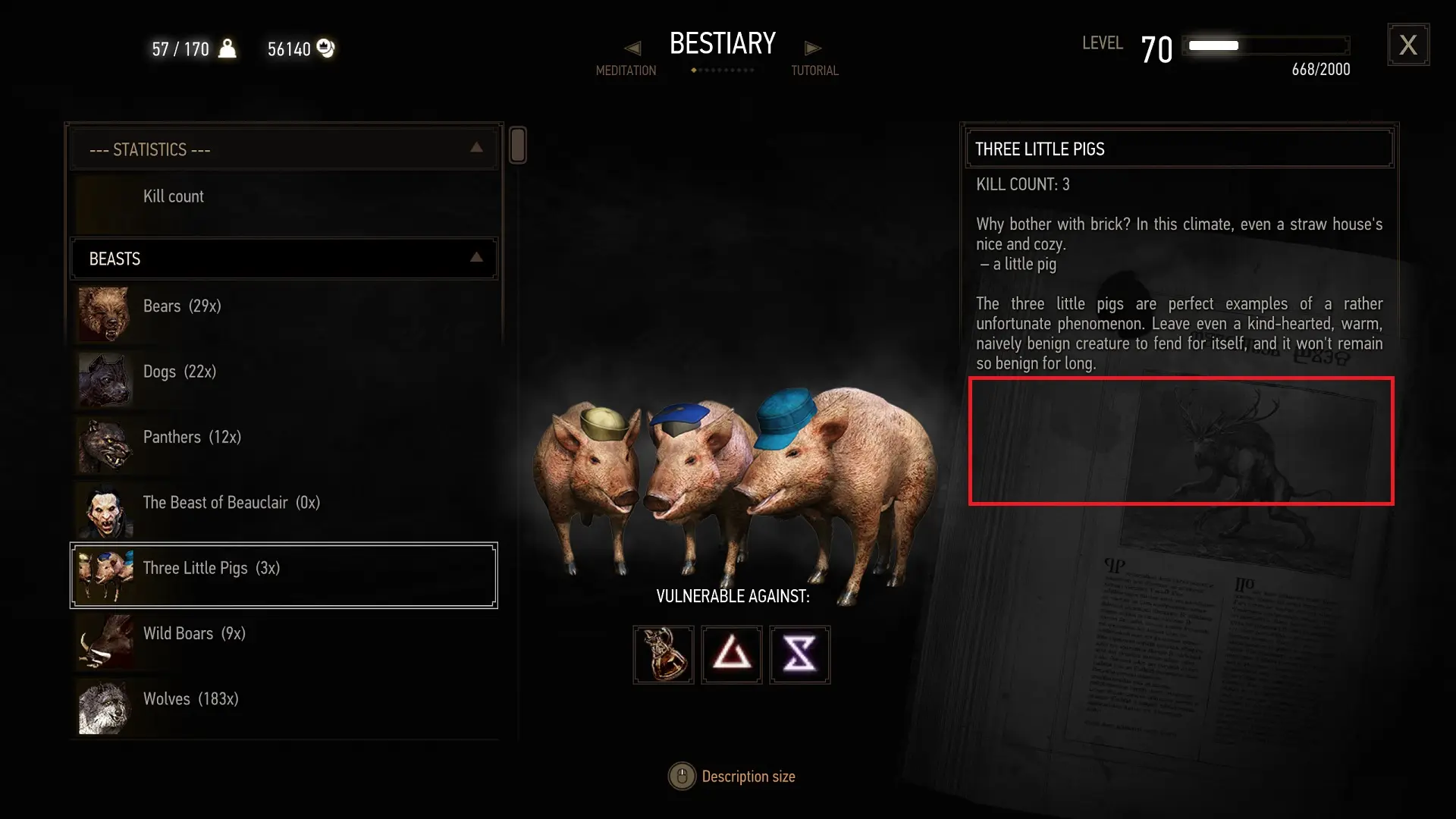Click the Bears portrait icon
1456x819 pixels.
(105, 313)
